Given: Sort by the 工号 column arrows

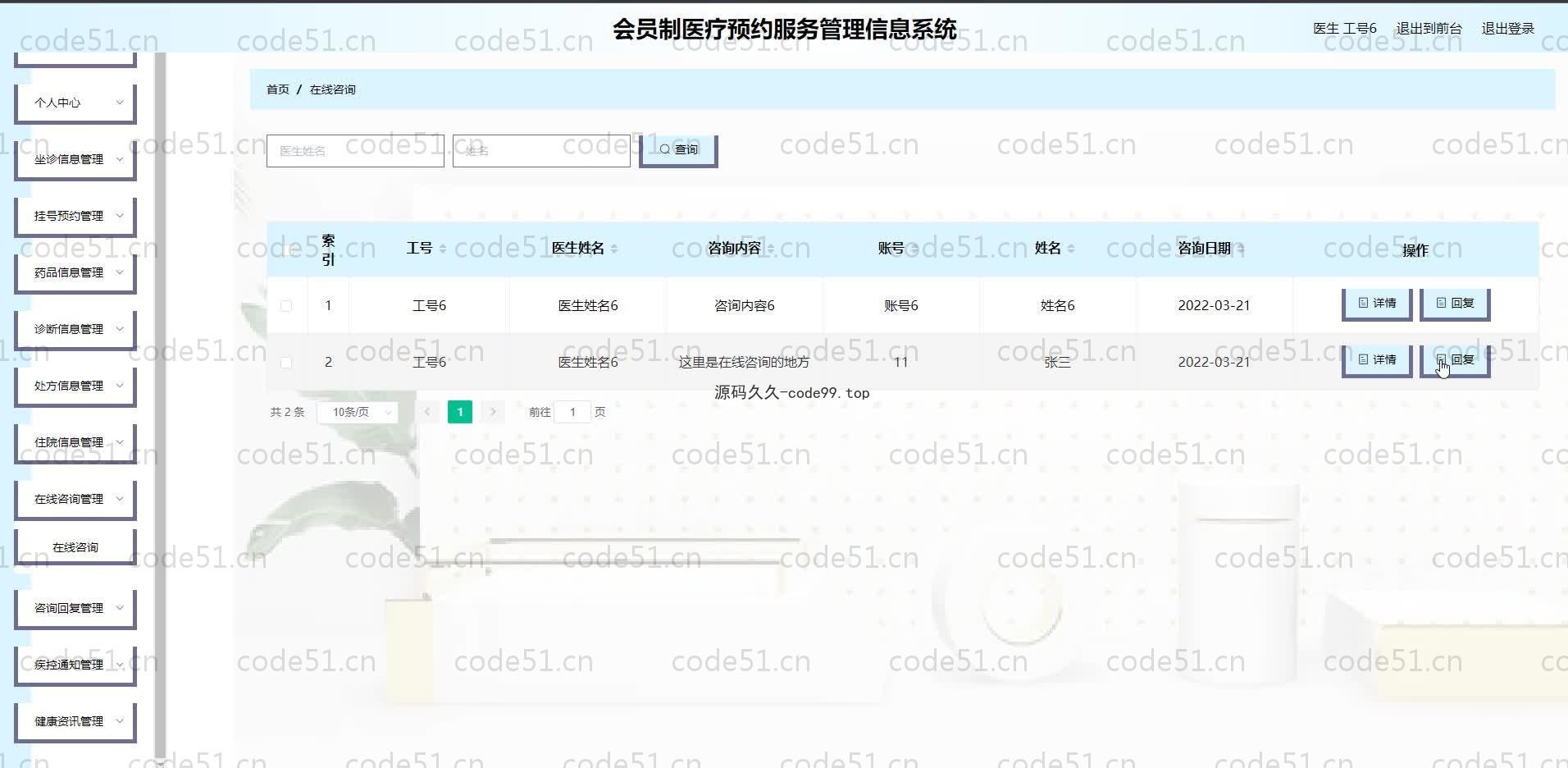Looking at the screenshot, I should [x=443, y=249].
